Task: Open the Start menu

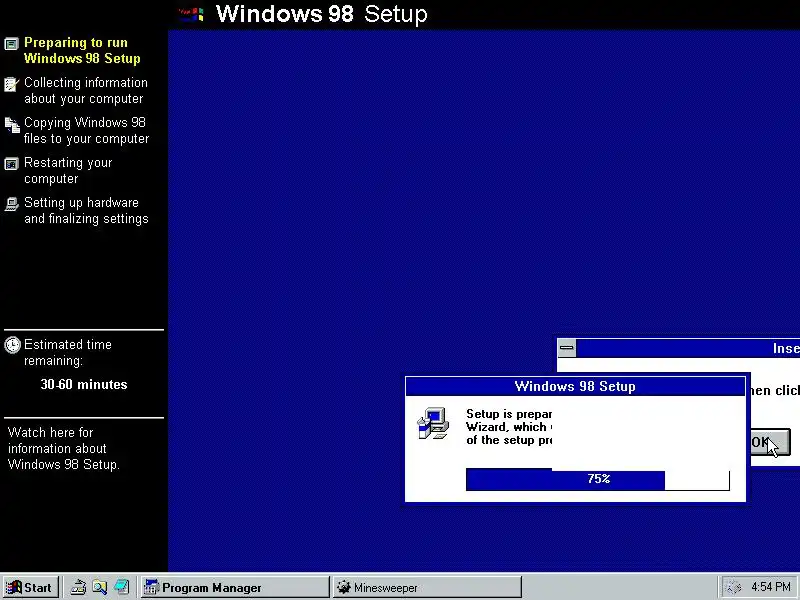Action: point(31,588)
